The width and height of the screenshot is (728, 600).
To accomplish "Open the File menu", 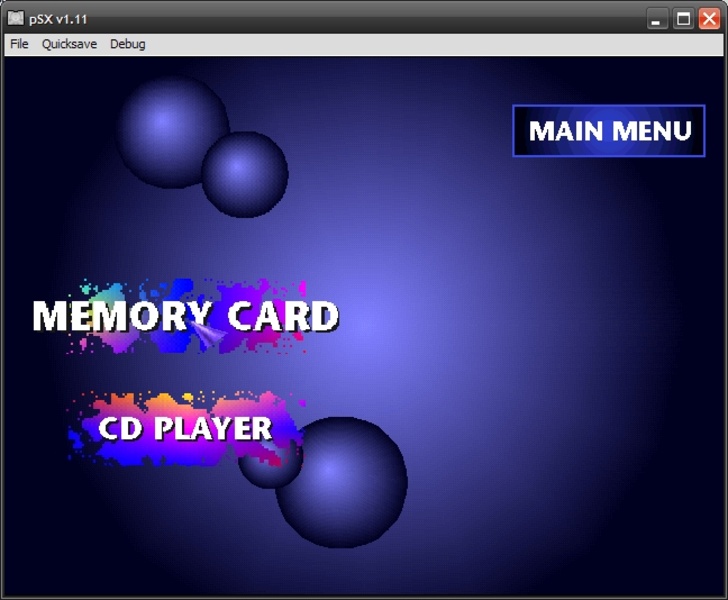I will click(x=19, y=44).
